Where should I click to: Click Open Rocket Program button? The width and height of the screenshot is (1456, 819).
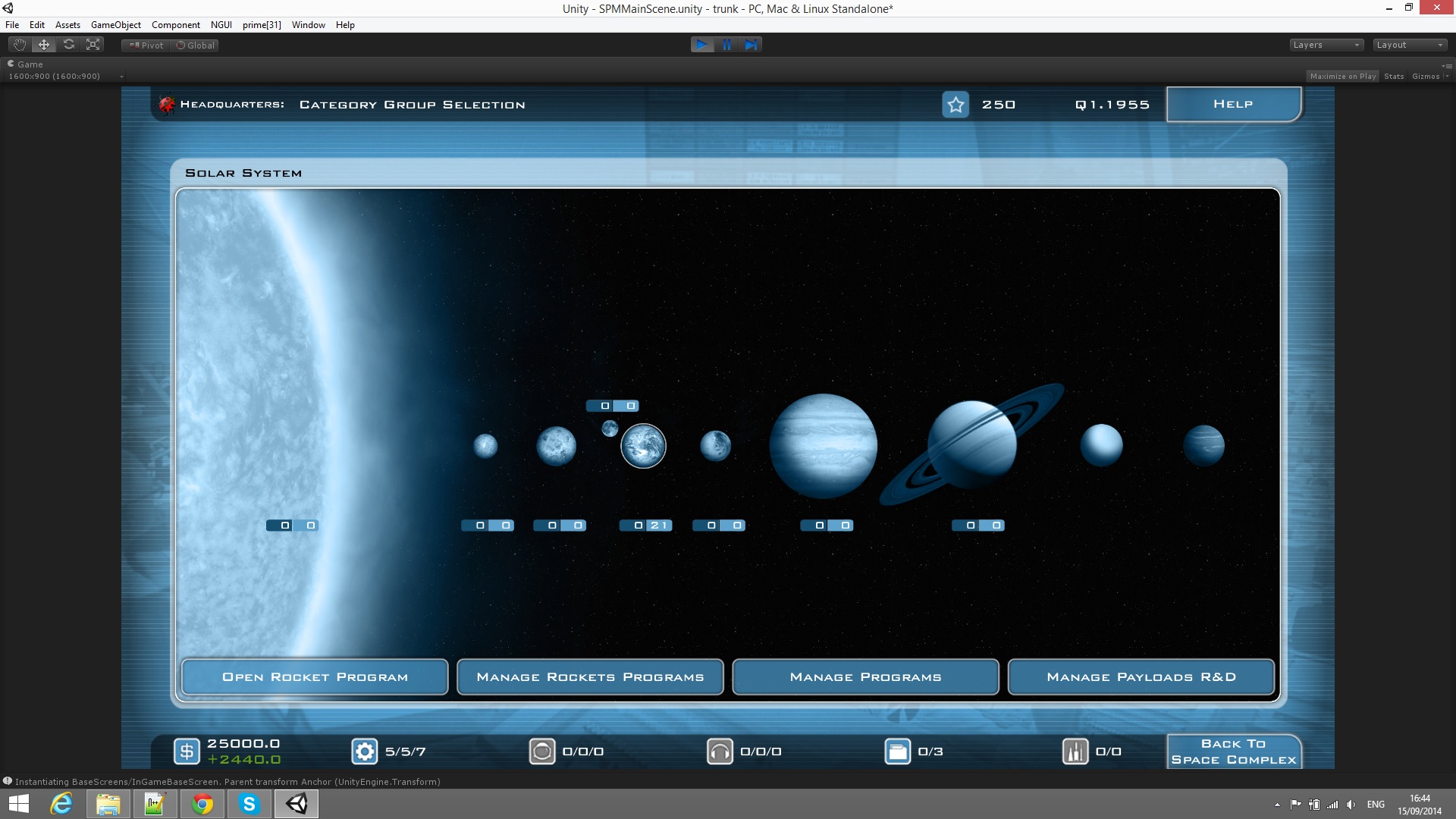315,677
